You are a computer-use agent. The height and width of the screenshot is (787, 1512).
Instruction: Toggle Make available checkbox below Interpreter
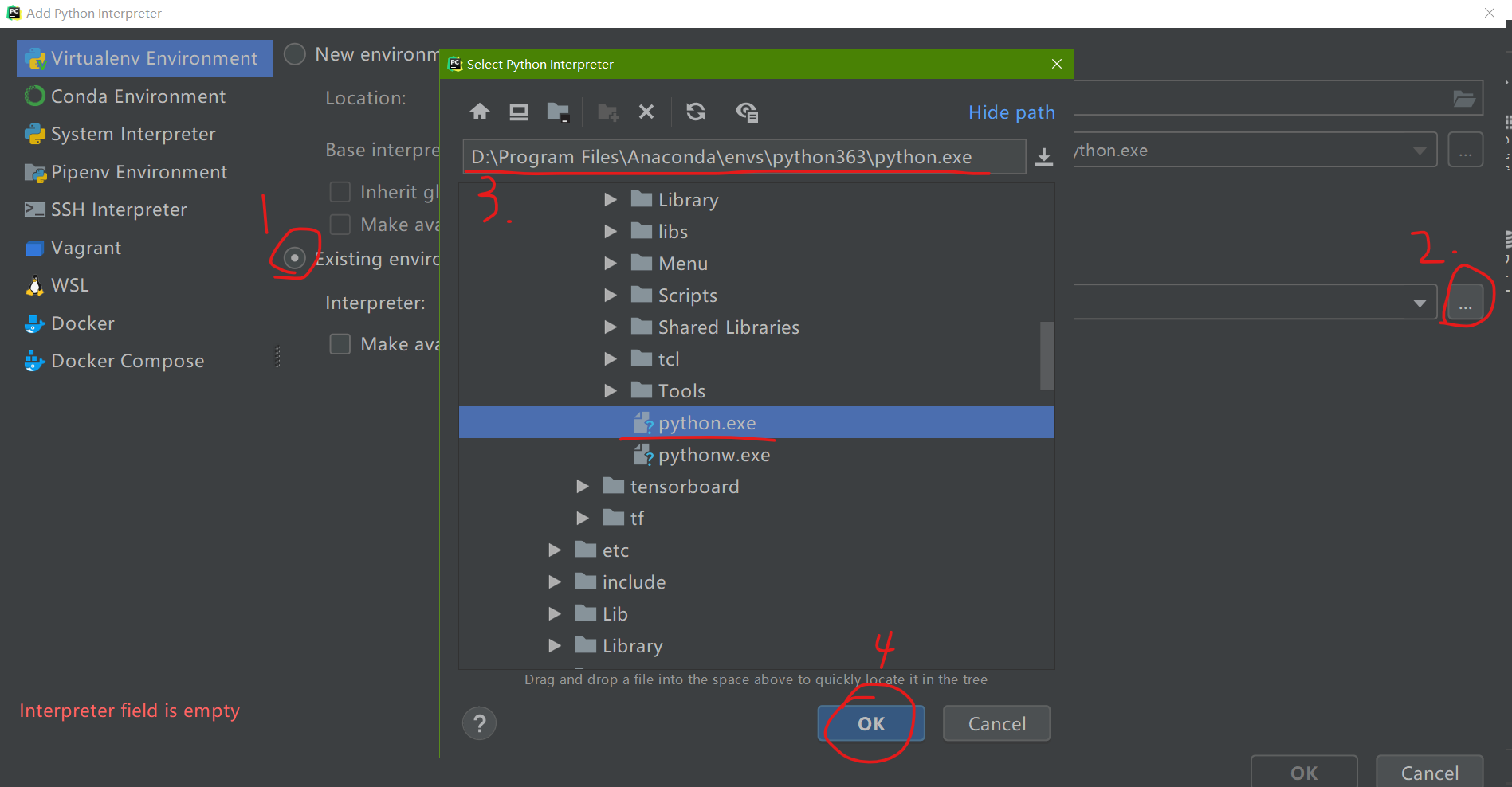click(340, 344)
